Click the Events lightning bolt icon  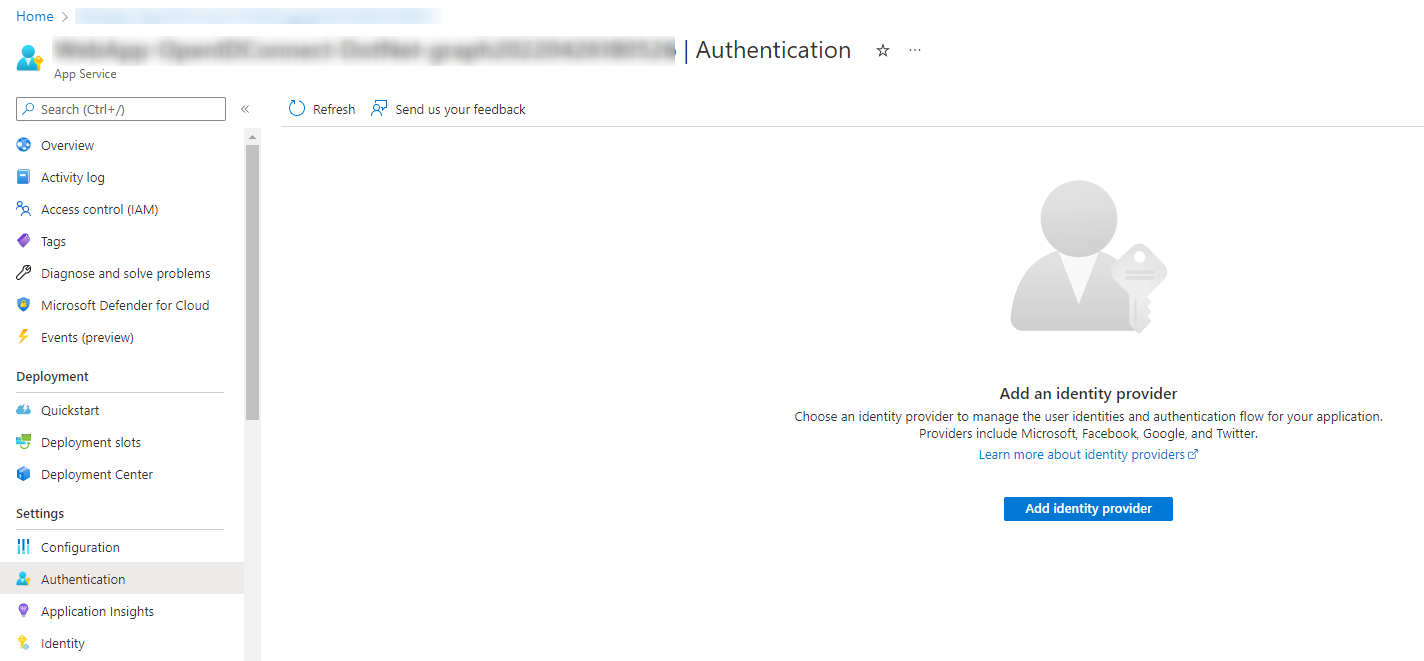pos(24,337)
